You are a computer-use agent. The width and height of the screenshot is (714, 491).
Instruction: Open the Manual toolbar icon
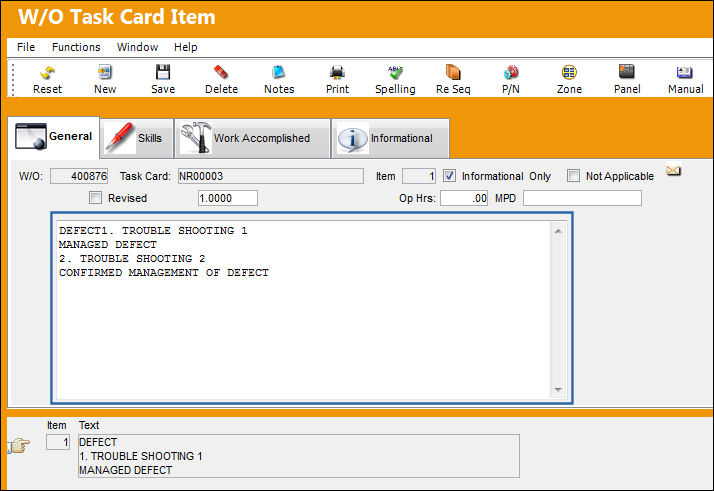[685, 79]
